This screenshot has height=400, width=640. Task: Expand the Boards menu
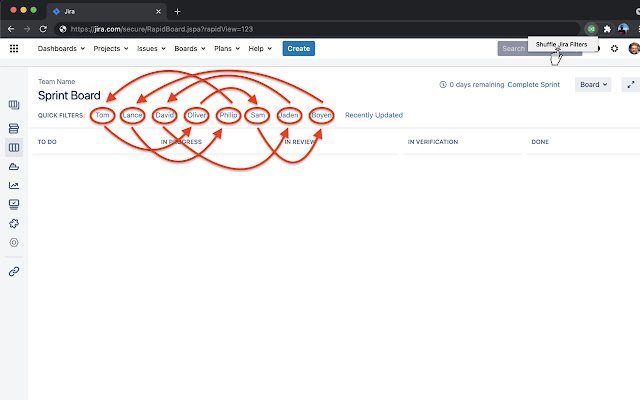(x=190, y=49)
